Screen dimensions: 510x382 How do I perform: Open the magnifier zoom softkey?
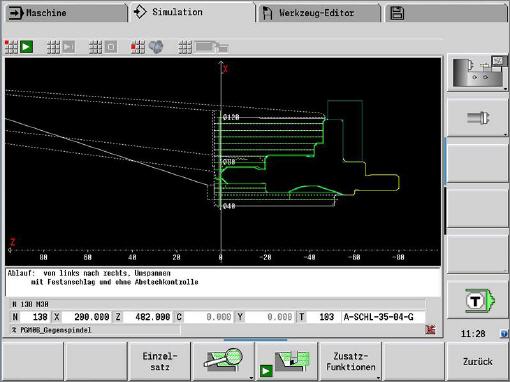pos(223,361)
